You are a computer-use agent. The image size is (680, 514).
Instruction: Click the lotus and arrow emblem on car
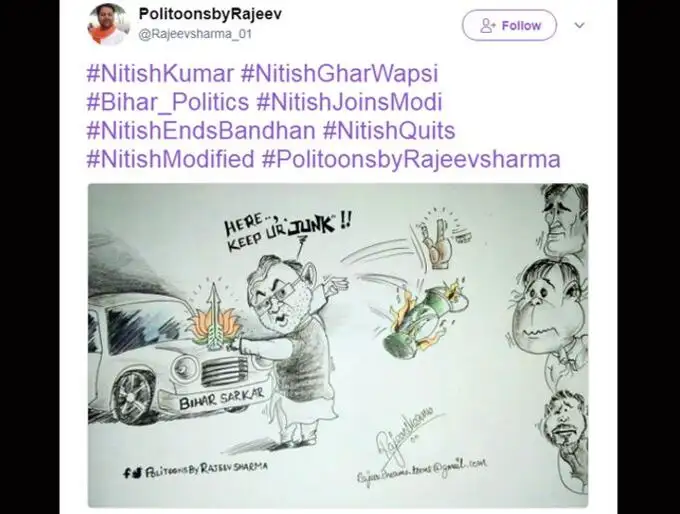coord(212,319)
